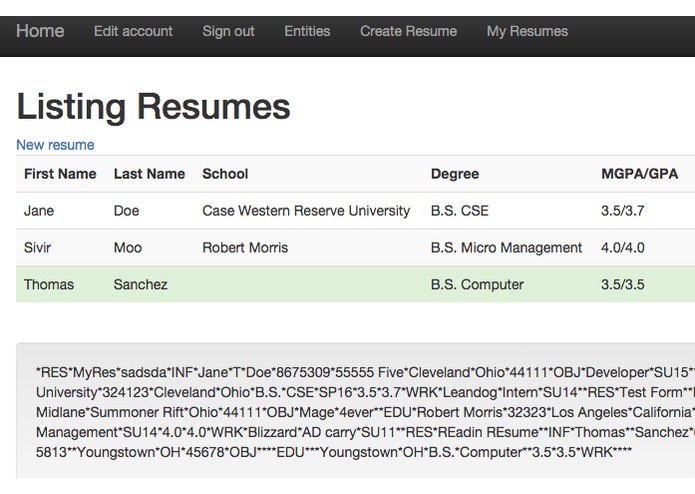The image size is (695, 494).
Task: Click the School column header
Action: [x=225, y=174]
